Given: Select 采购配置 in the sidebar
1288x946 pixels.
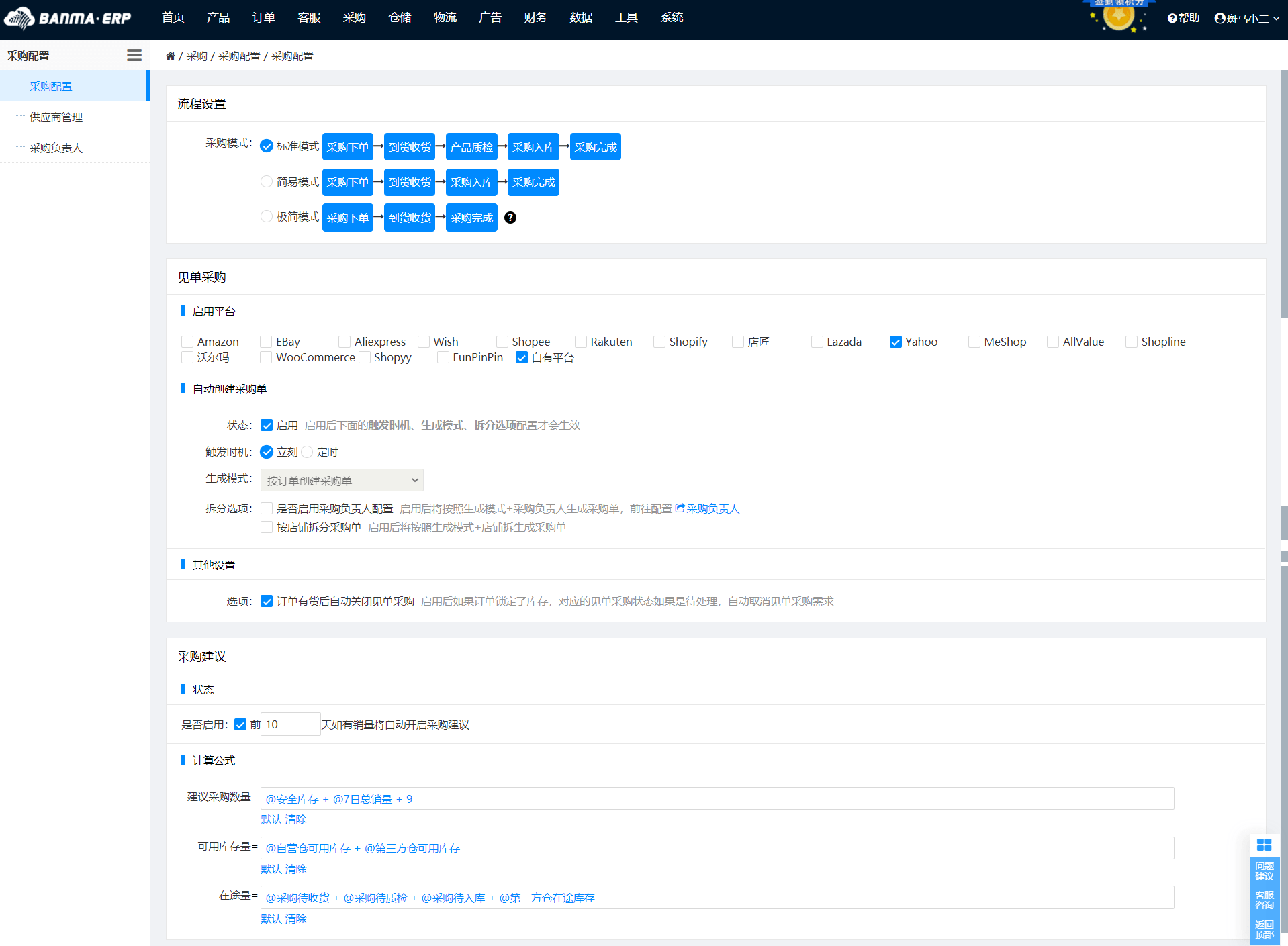Looking at the screenshot, I should click(74, 86).
